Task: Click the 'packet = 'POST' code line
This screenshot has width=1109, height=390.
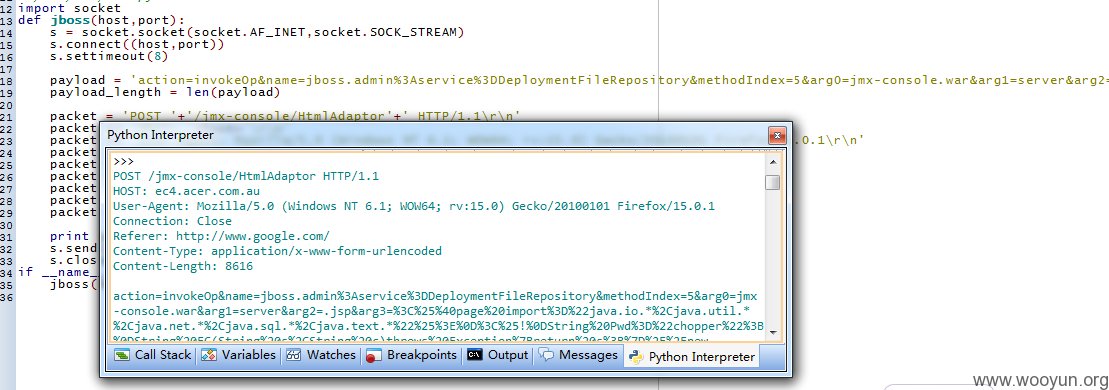Action: (285, 117)
